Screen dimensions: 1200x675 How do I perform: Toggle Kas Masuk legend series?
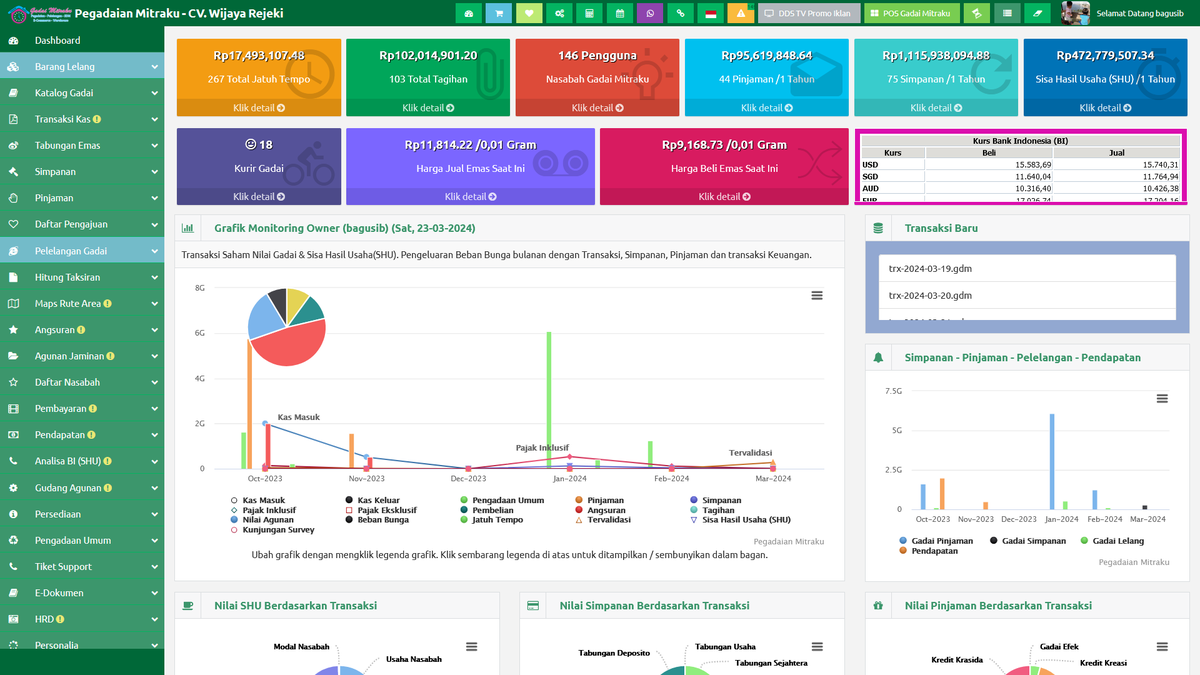tap(257, 500)
